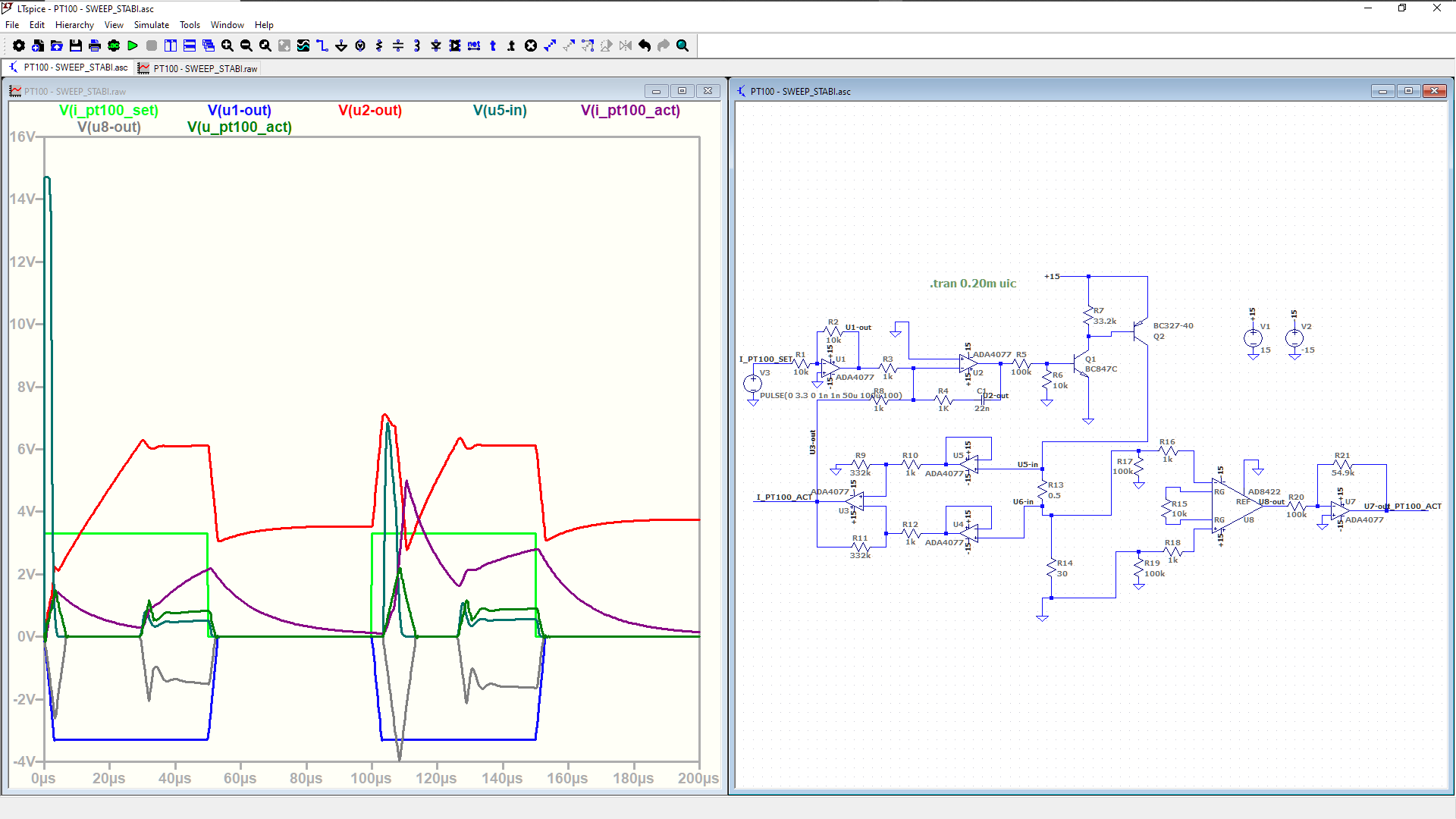Open the File menu
Image resolution: width=1456 pixels, height=819 pixels.
pos(12,25)
